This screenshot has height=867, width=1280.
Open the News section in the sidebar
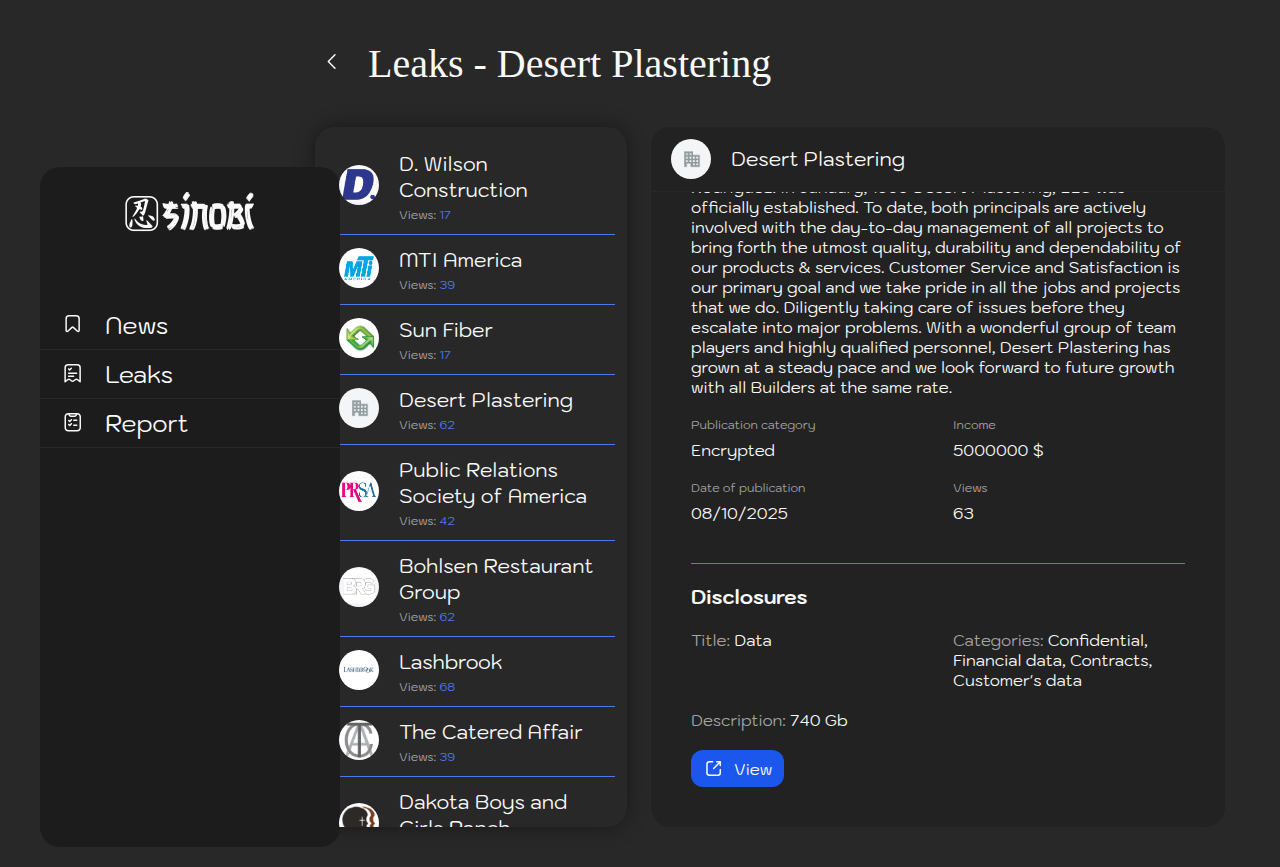[x=136, y=326]
